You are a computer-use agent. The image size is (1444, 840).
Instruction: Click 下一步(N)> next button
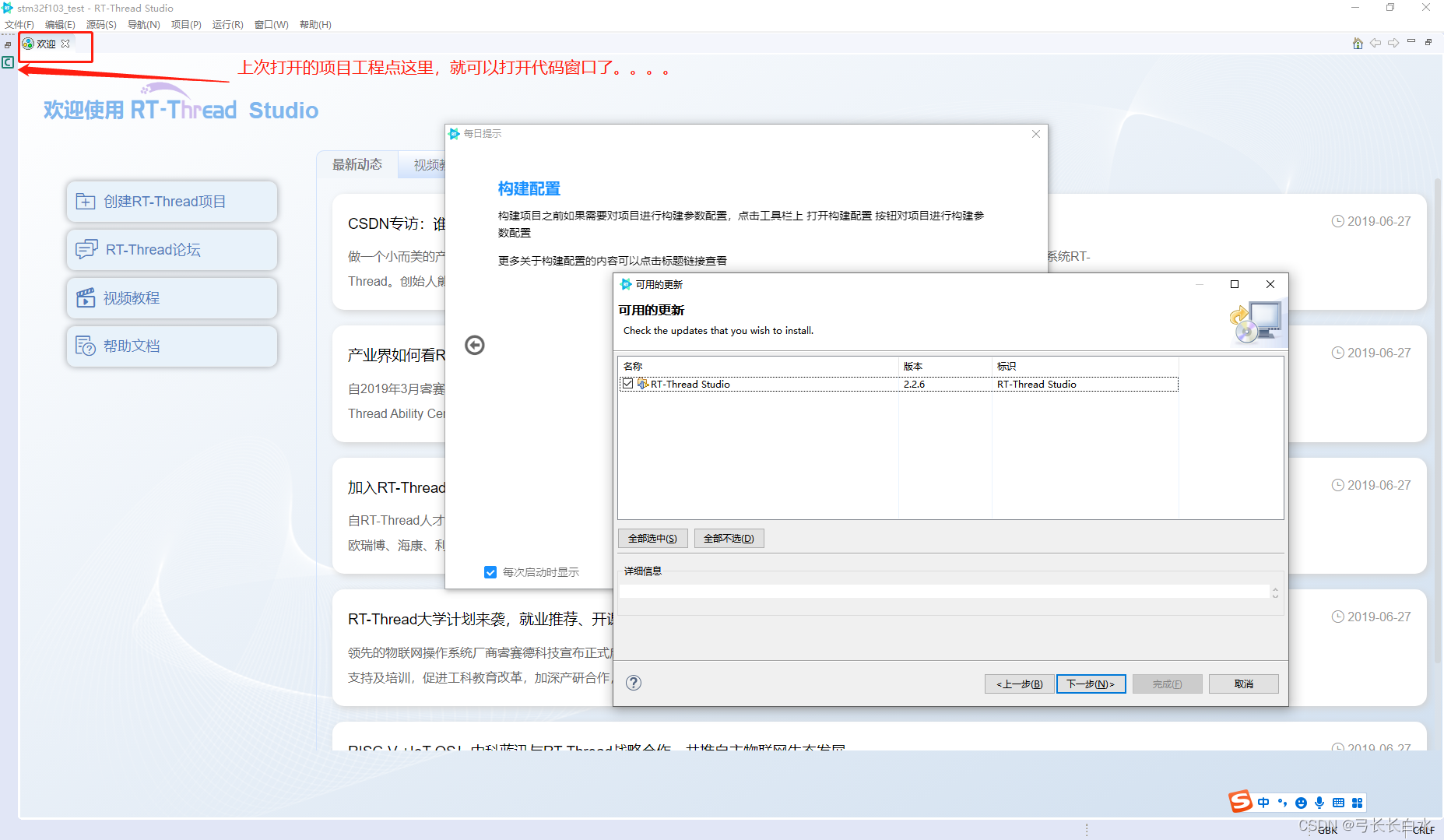[x=1091, y=684]
